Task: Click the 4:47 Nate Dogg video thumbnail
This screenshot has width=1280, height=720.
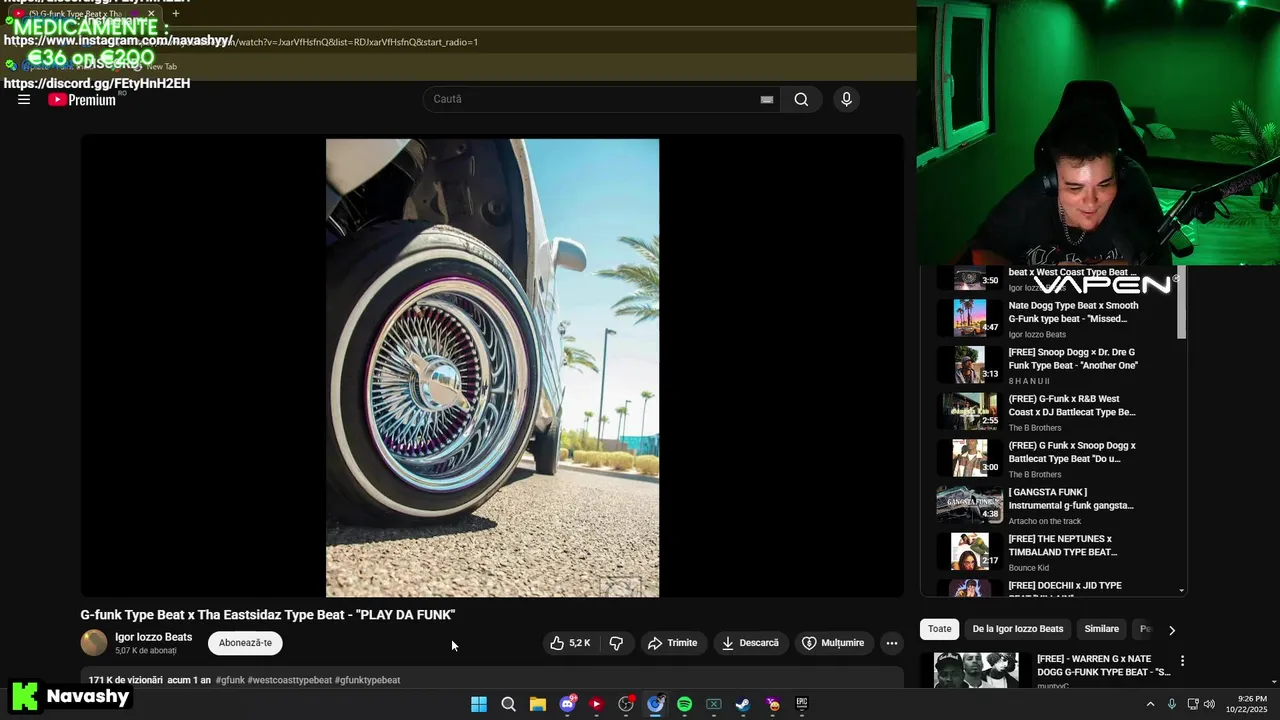Action: pos(970,318)
